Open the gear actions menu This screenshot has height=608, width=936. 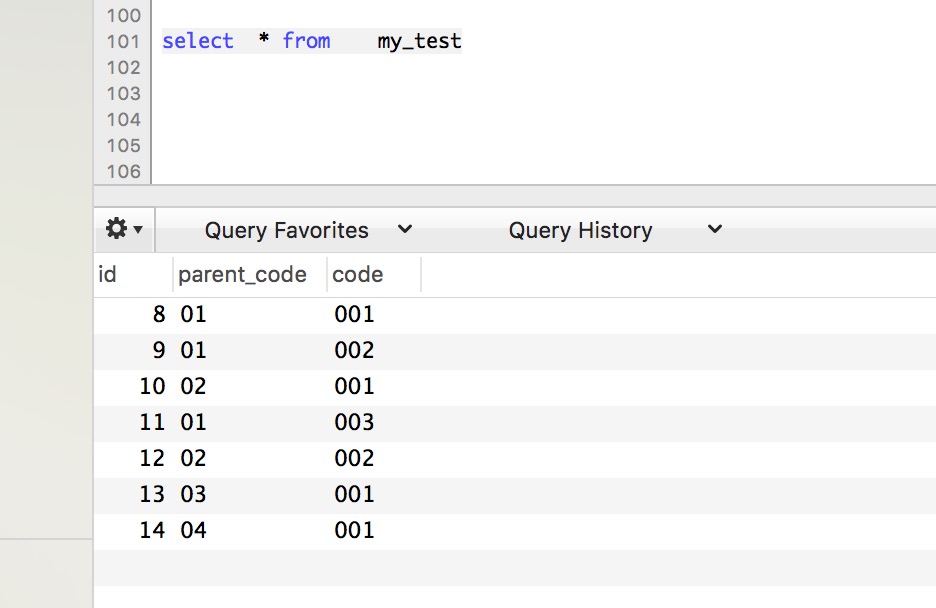117,229
